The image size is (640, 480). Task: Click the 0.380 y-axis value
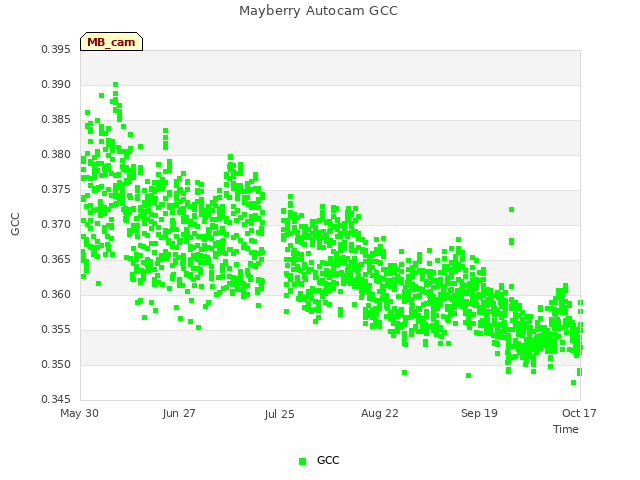pyautogui.click(x=56, y=155)
